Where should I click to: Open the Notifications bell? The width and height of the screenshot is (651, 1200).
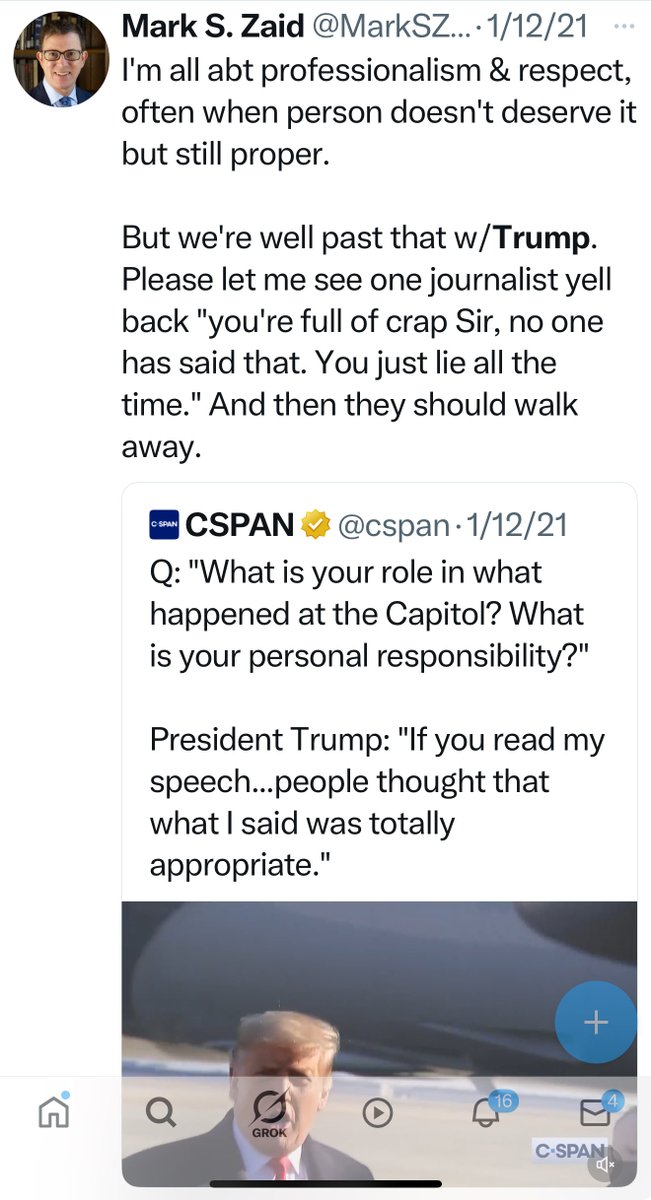(486, 1112)
